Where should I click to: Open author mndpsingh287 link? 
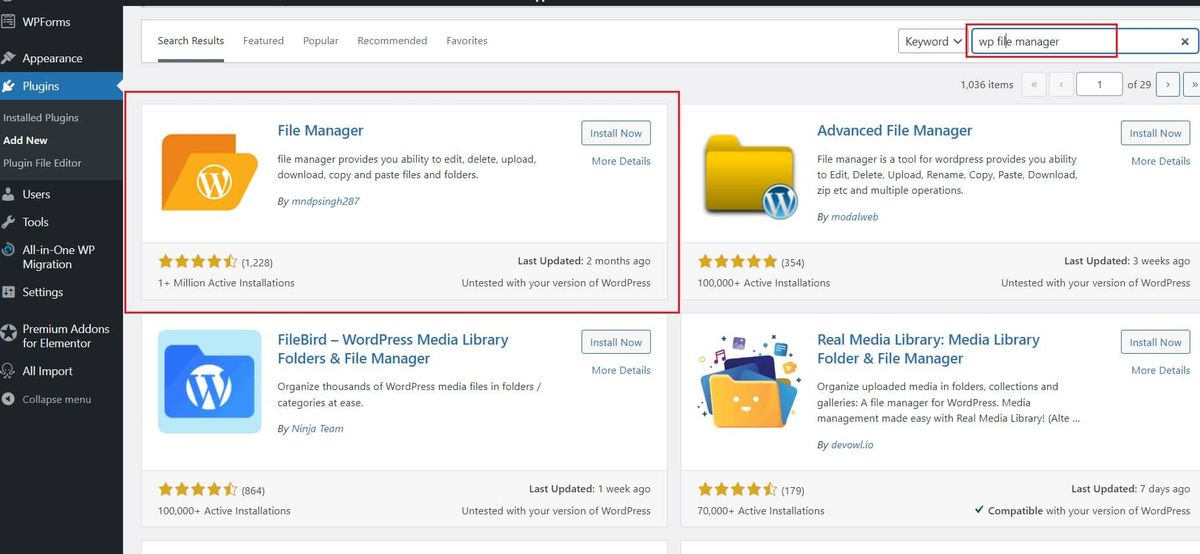point(325,201)
